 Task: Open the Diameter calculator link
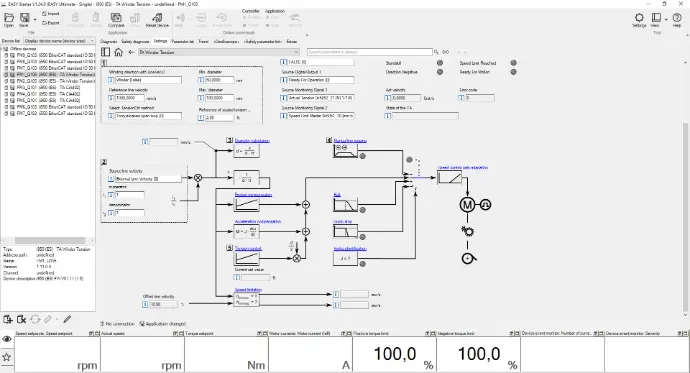(x=252, y=141)
